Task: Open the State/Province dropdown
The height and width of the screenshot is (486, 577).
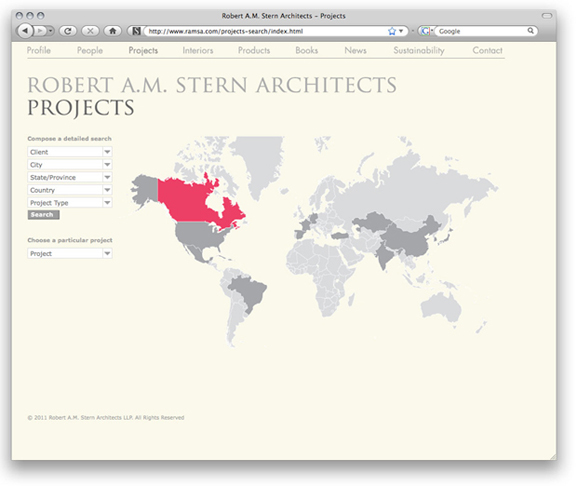Action: coord(70,177)
